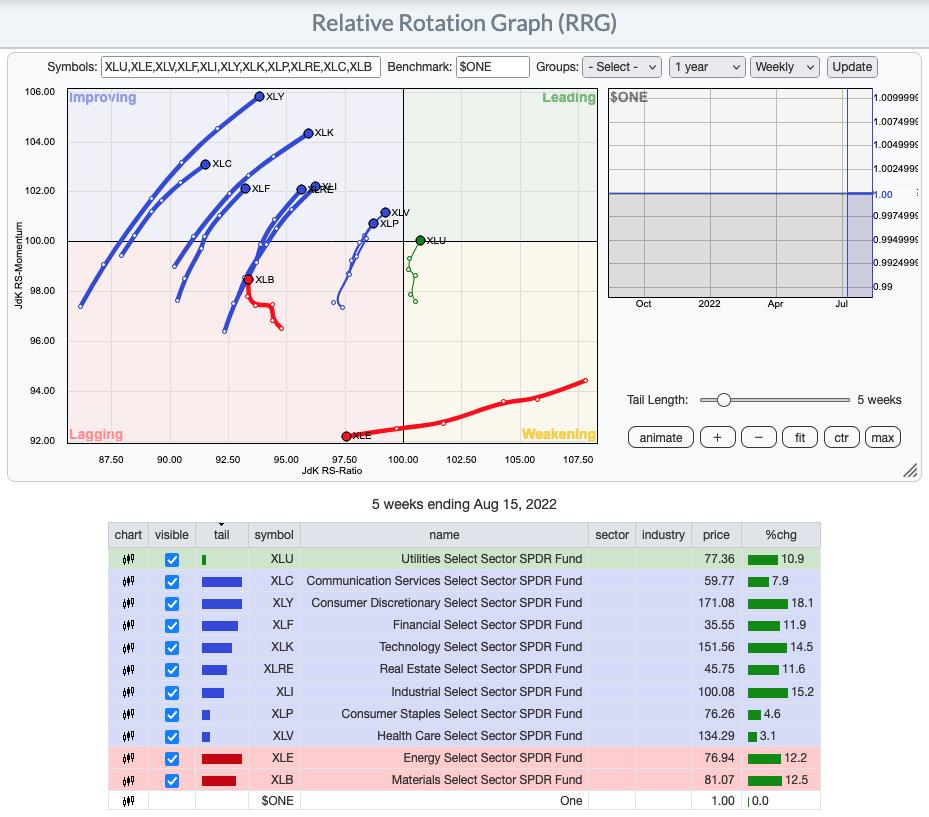Open the Groups Select dropdown
Viewport: 929px width, 817px height.
[x=622, y=67]
